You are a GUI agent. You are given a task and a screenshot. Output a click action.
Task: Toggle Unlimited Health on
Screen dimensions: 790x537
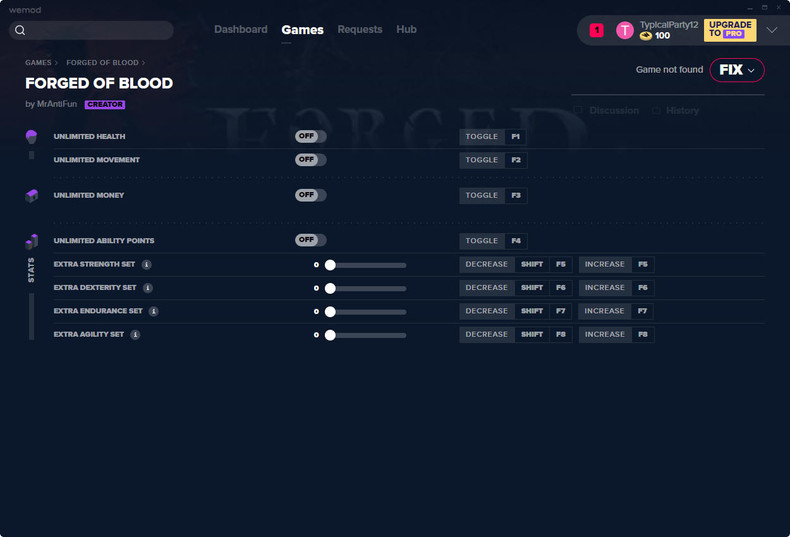click(311, 136)
